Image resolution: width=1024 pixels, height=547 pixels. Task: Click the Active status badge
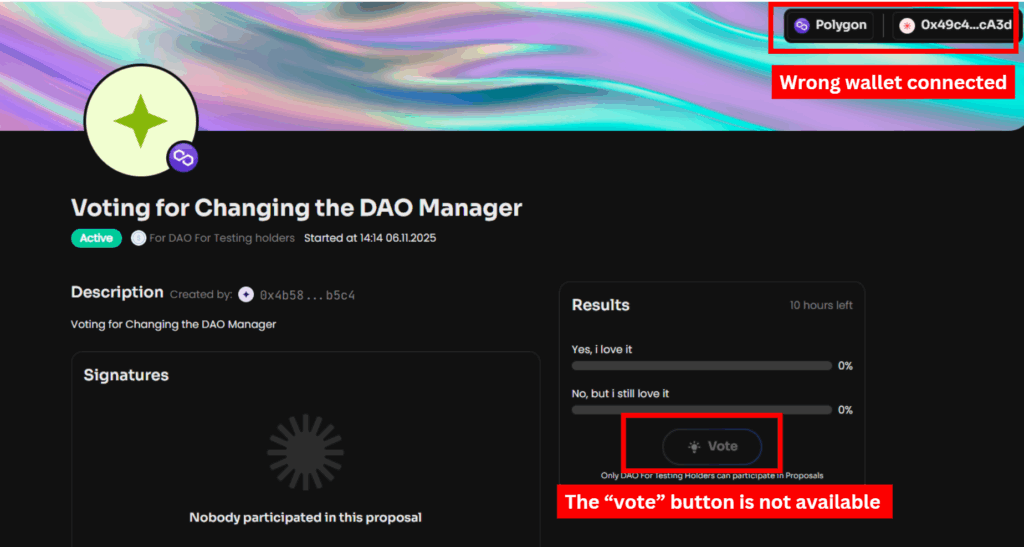(96, 238)
